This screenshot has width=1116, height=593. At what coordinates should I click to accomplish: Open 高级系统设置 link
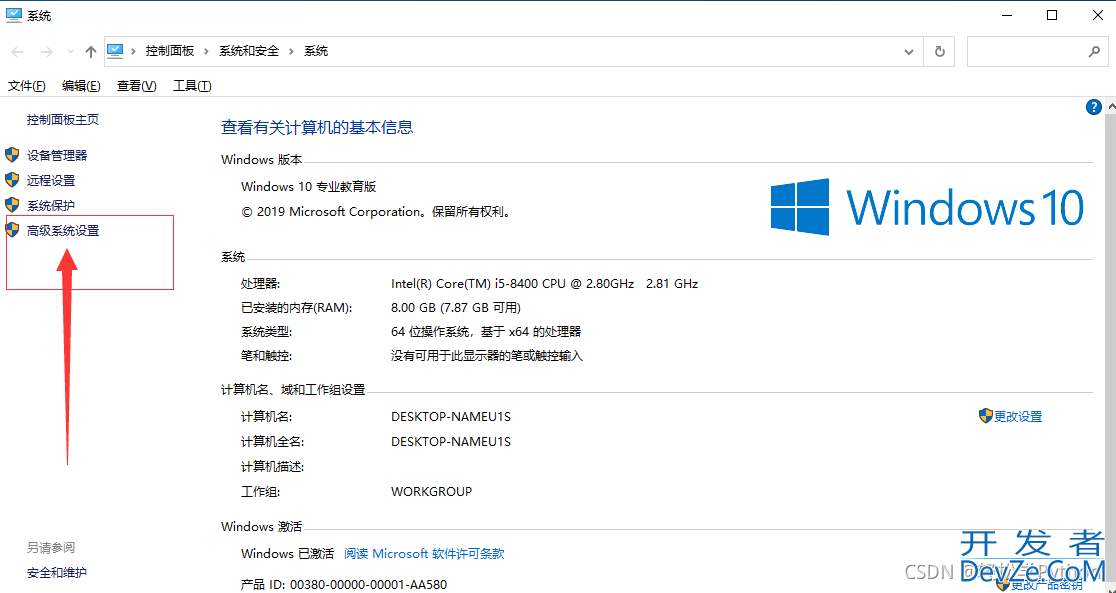click(63, 231)
